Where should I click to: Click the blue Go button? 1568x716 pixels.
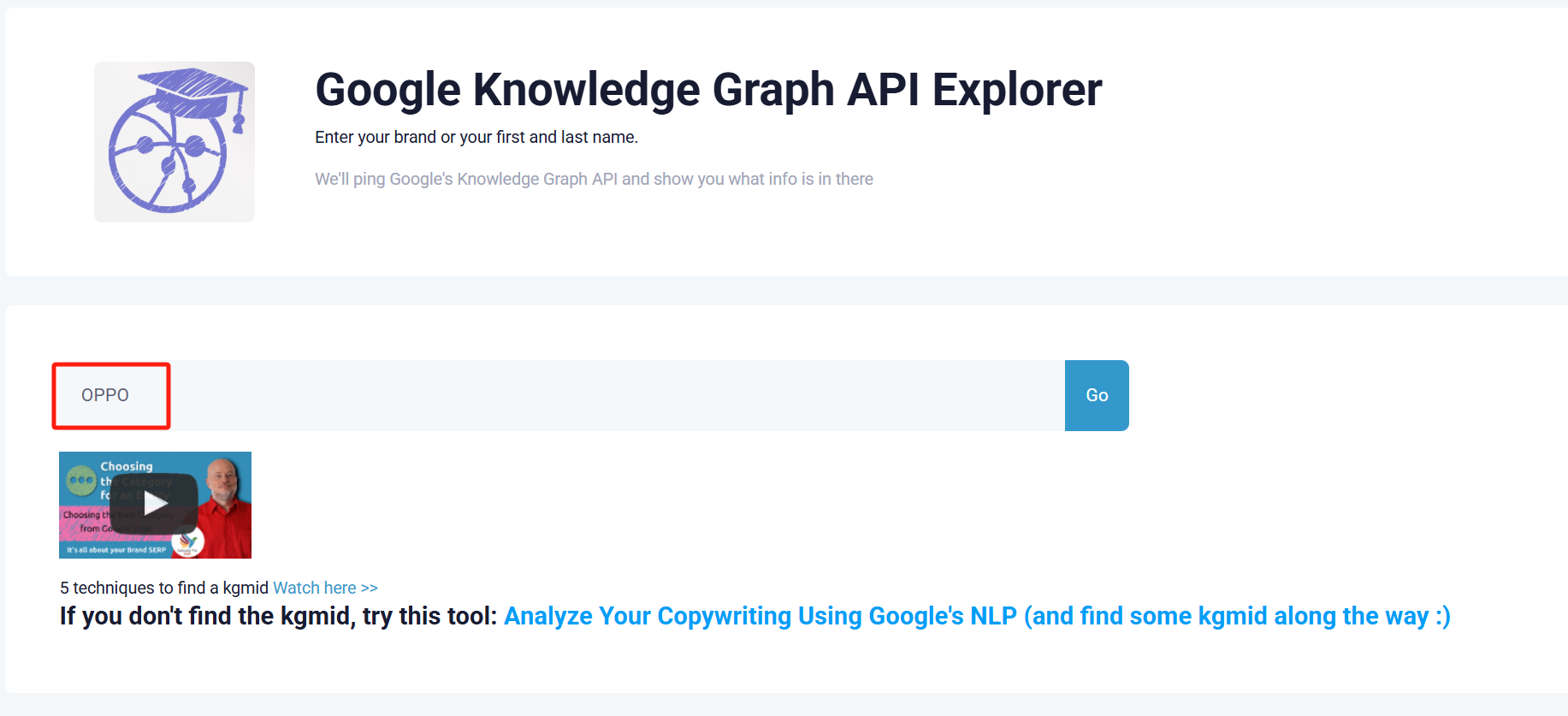1096,395
